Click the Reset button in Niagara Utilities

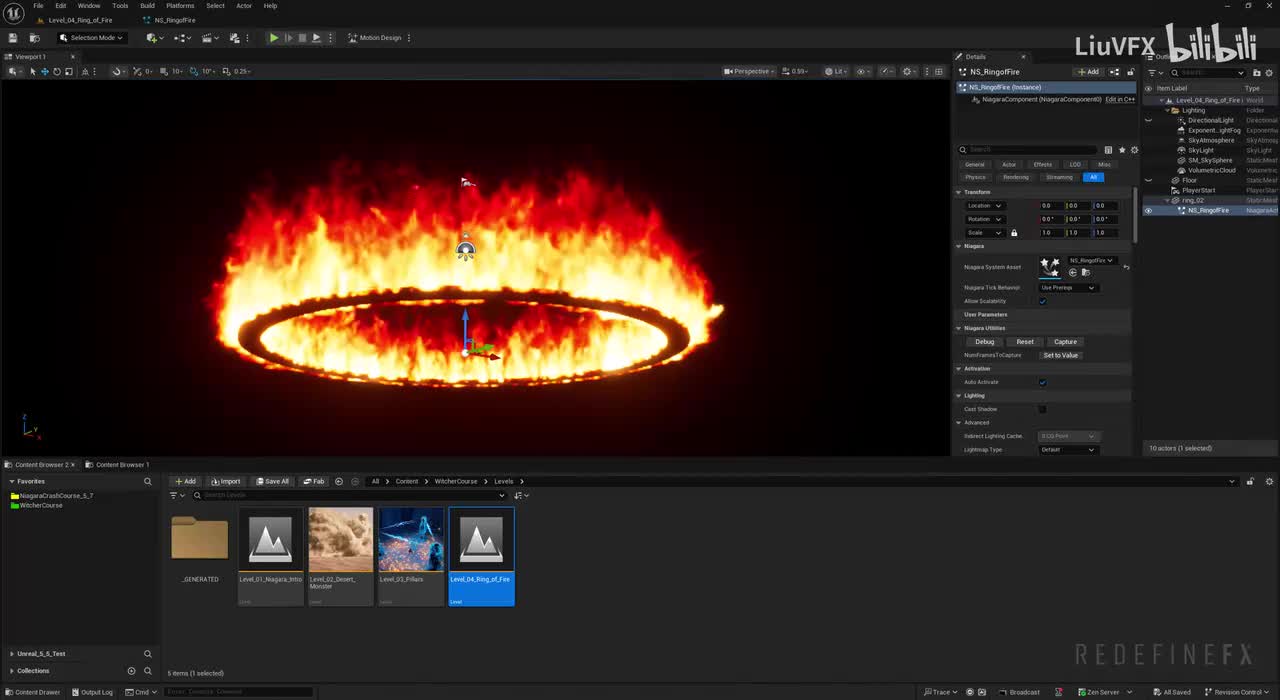pyautogui.click(x=1025, y=342)
